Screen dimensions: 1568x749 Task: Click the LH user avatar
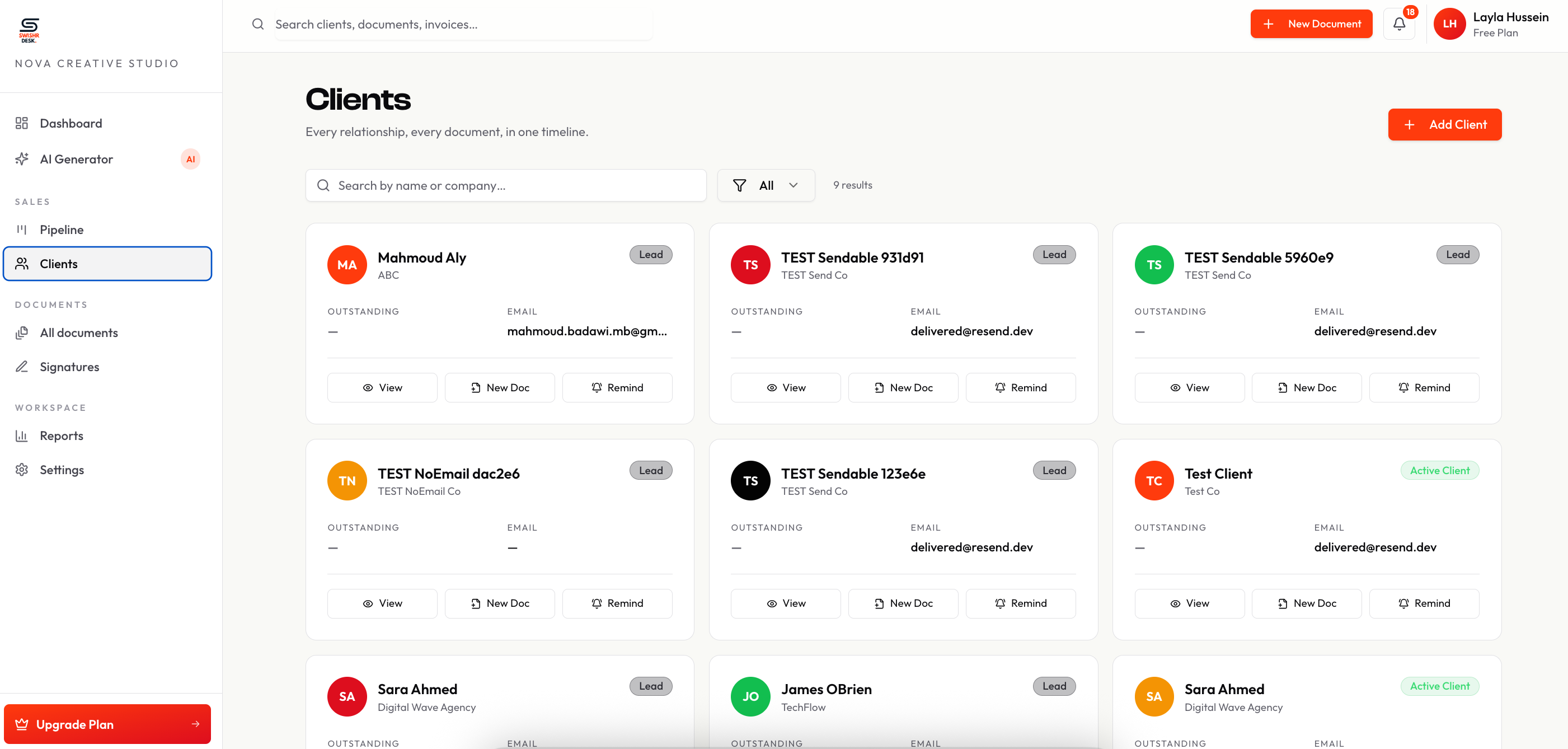(1449, 24)
